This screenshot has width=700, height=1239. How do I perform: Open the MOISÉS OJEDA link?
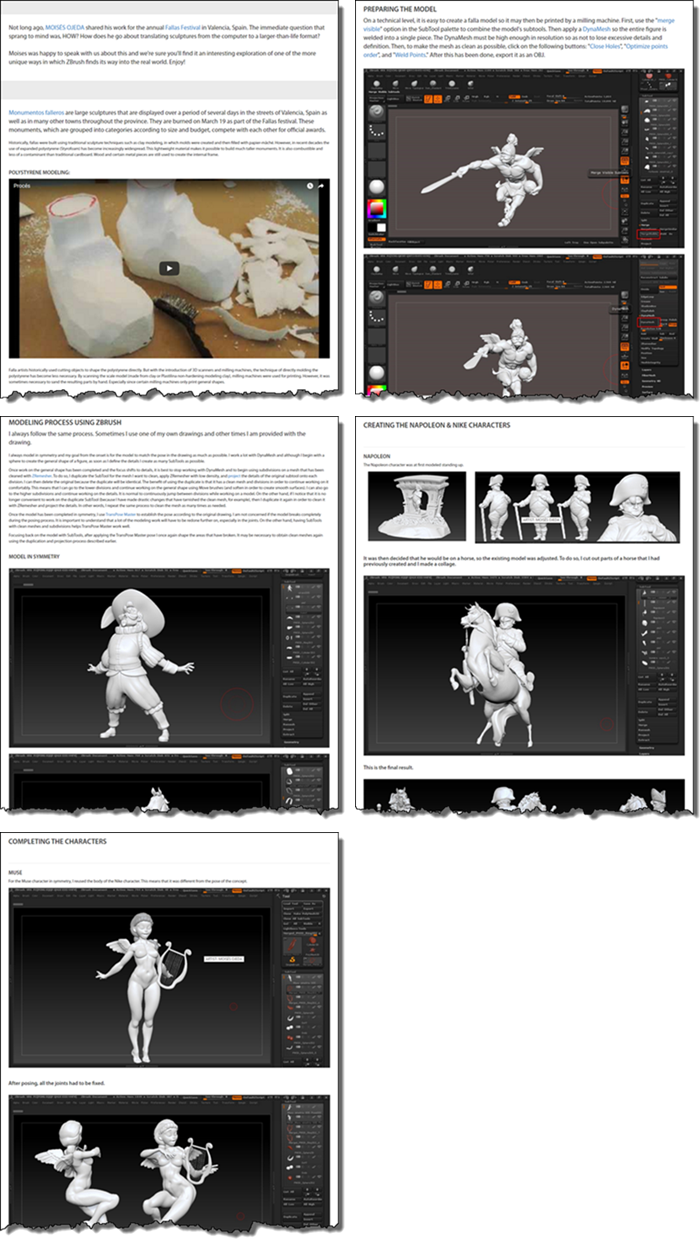67,29
